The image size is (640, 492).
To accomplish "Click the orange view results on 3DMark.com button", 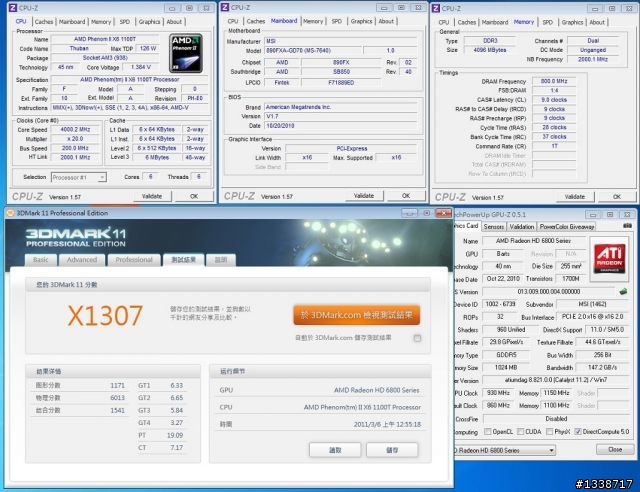I will tap(356, 315).
